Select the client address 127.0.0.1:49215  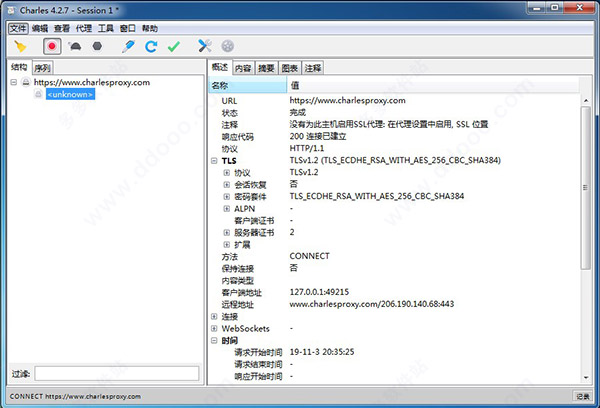tap(319, 292)
